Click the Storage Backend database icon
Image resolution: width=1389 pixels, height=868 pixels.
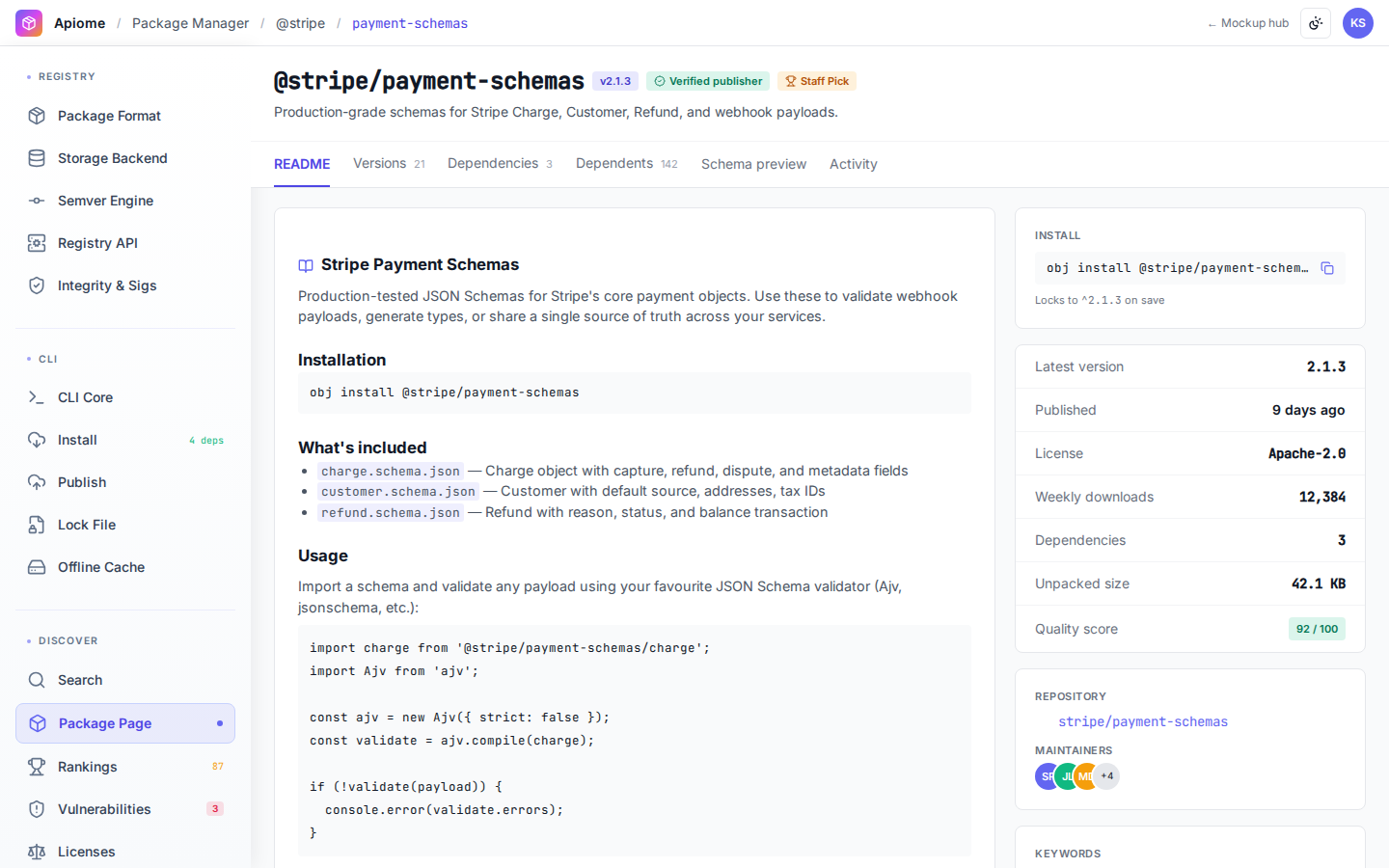click(37, 158)
